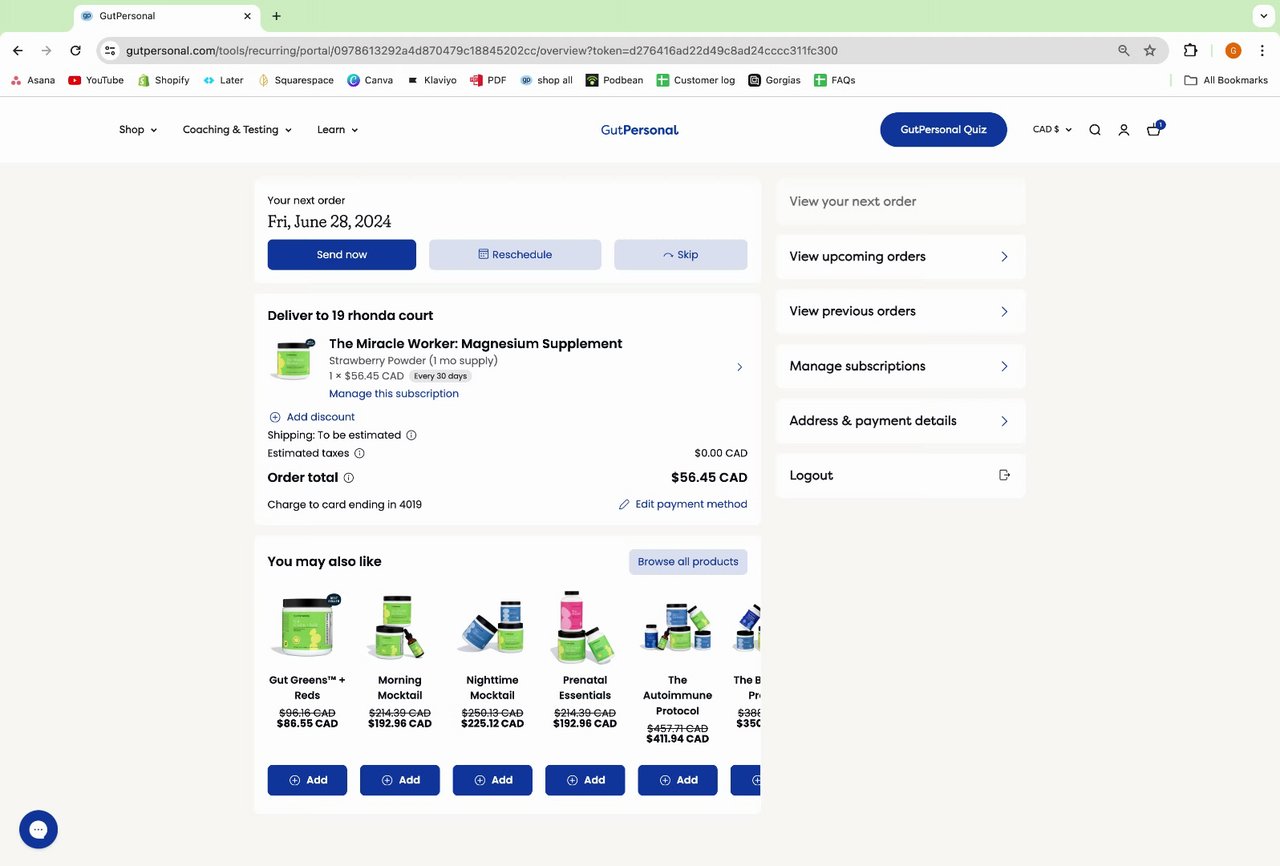
Task: Click the browser address bar
Action: [x=600, y=50]
